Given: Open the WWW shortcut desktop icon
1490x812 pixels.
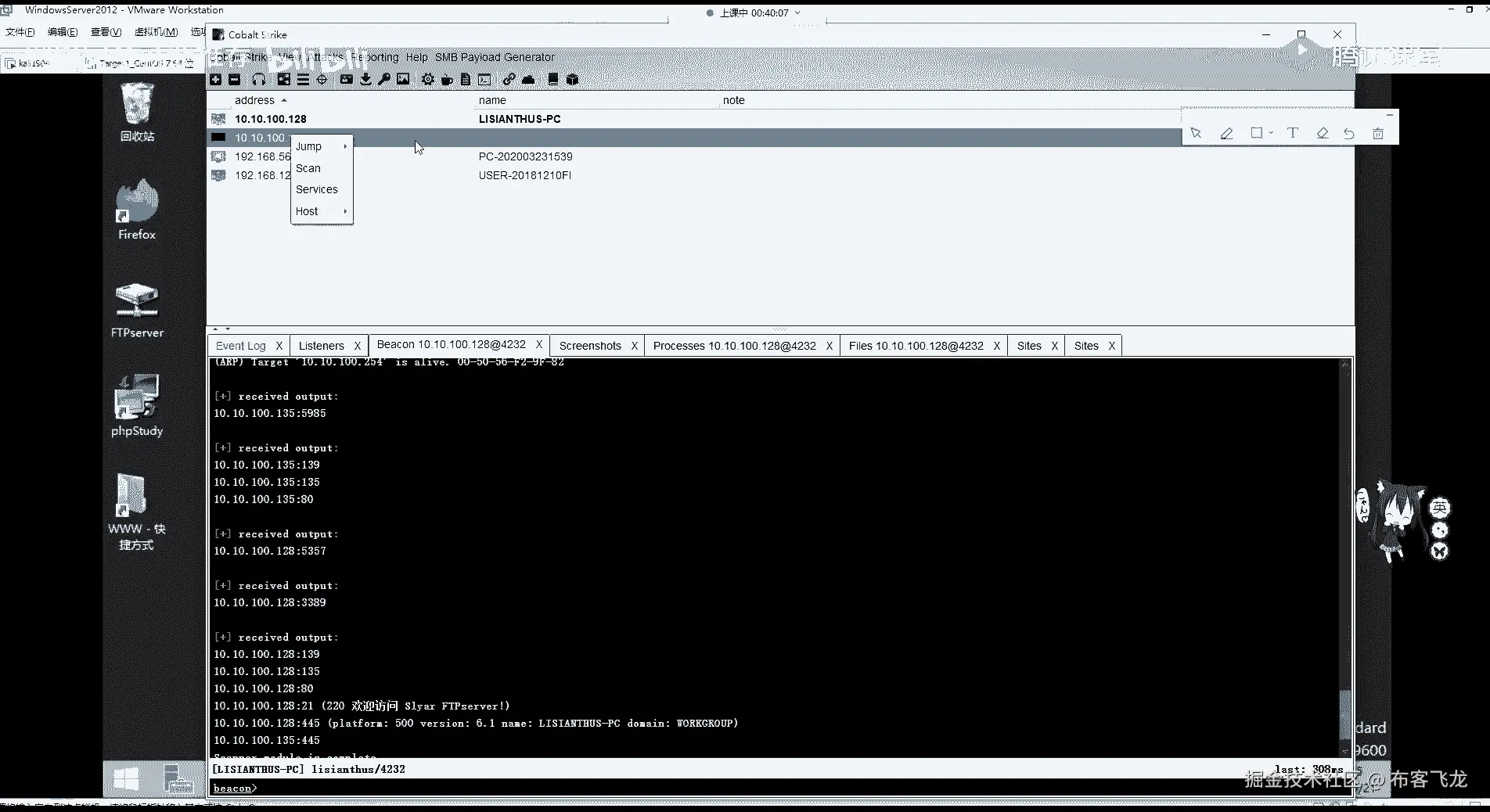Looking at the screenshot, I should [x=137, y=512].
